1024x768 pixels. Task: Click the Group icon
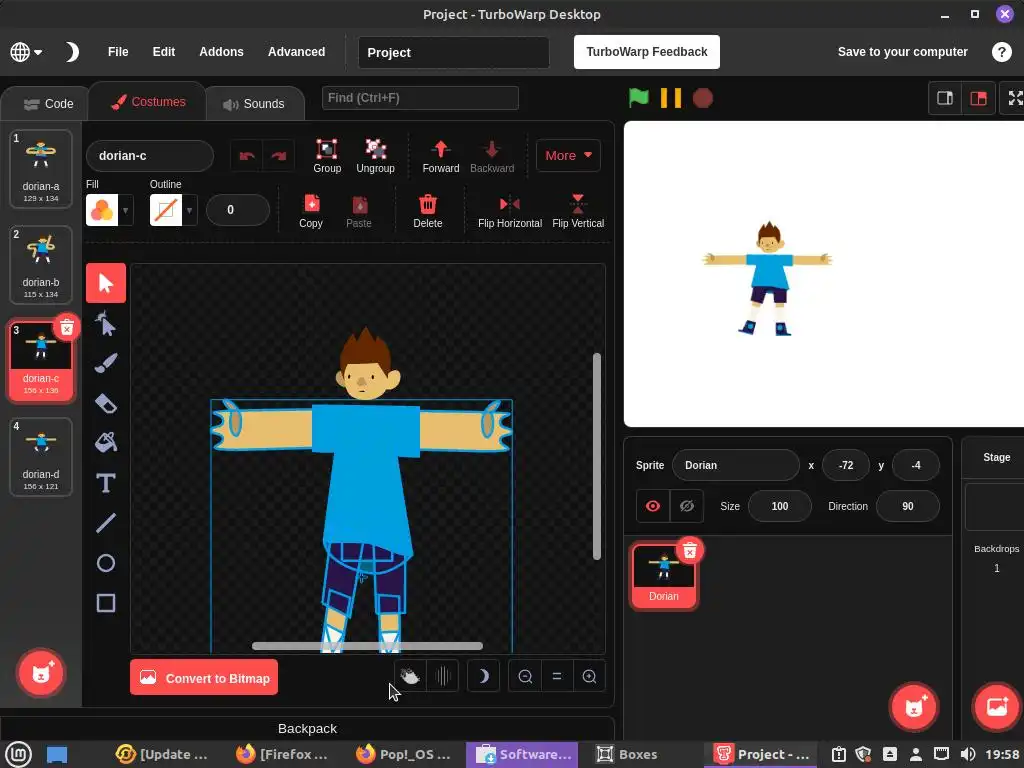tap(327, 155)
